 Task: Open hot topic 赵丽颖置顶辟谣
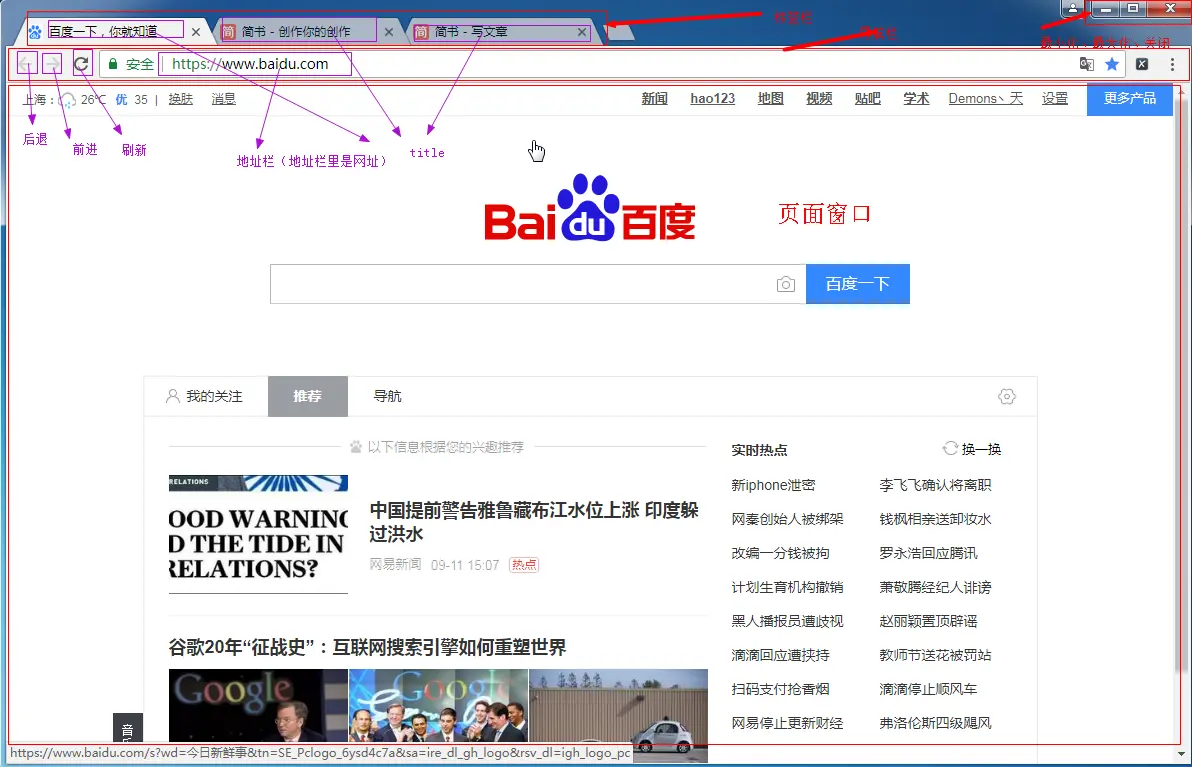[x=928, y=621]
